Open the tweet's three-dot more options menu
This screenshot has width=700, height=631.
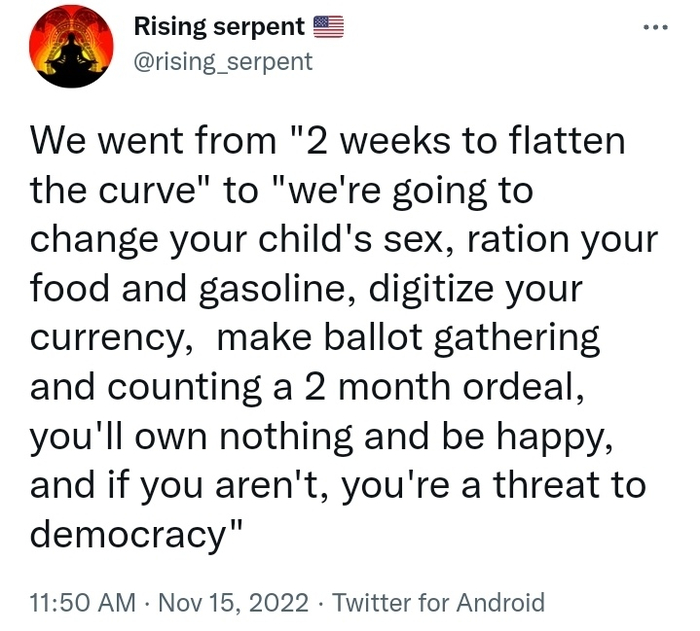[x=653, y=27]
